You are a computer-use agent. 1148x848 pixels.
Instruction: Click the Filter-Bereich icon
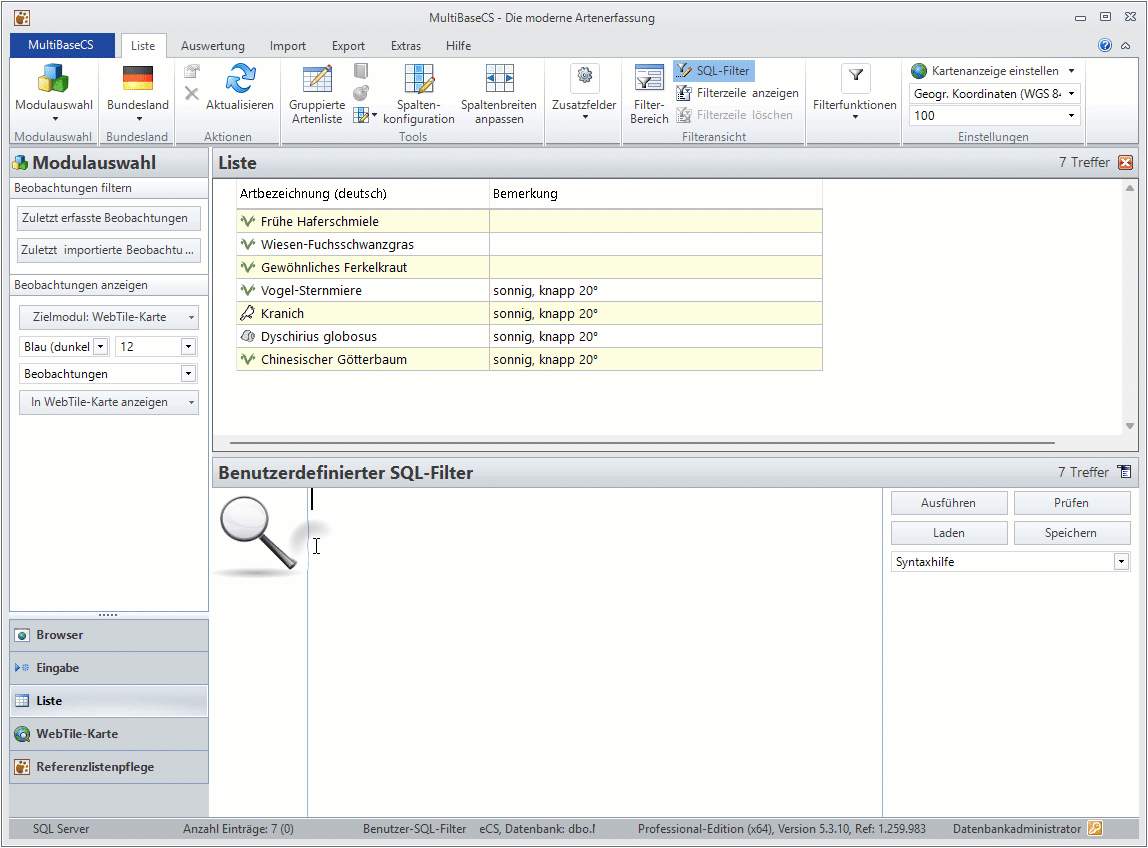pyautogui.click(x=649, y=79)
